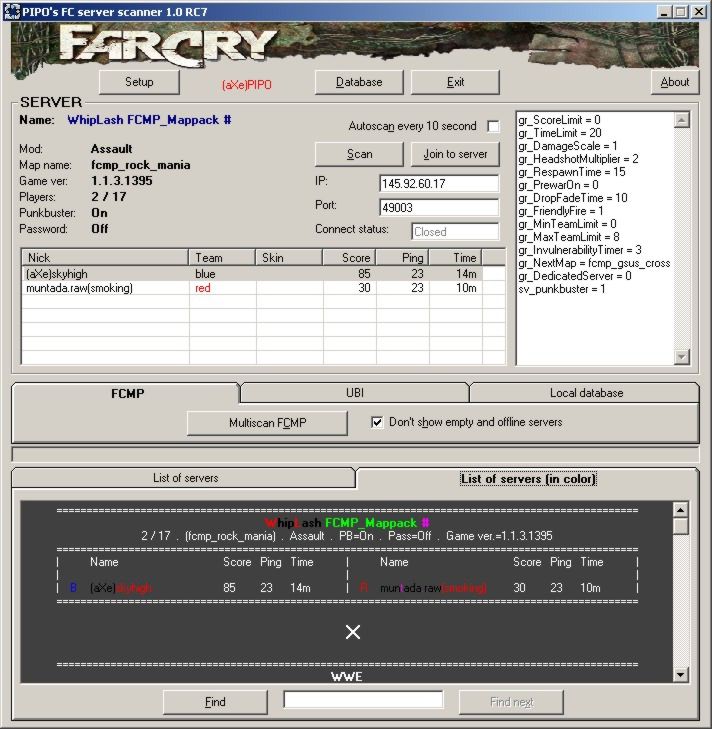Screen dimensions: 712x729
Task: Click the Find button
Action: (x=215, y=702)
